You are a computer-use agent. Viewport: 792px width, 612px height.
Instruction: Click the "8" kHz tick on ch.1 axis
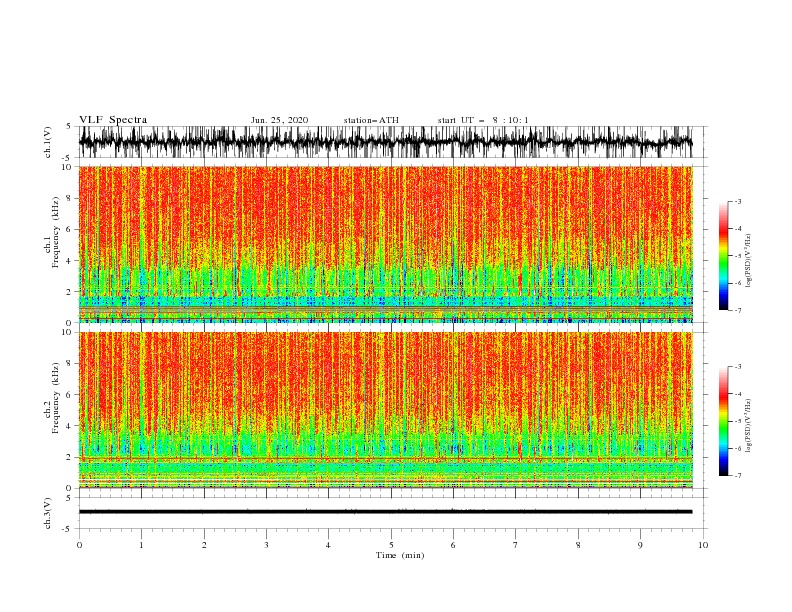(x=70, y=198)
